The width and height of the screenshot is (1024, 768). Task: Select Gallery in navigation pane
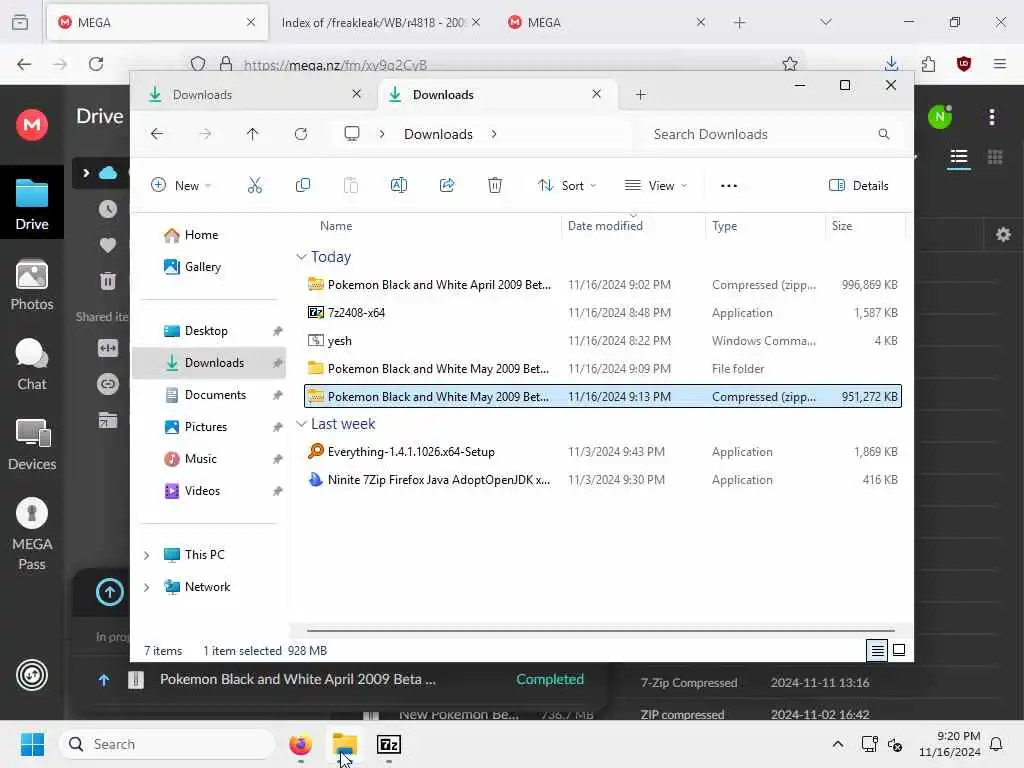coord(202,267)
